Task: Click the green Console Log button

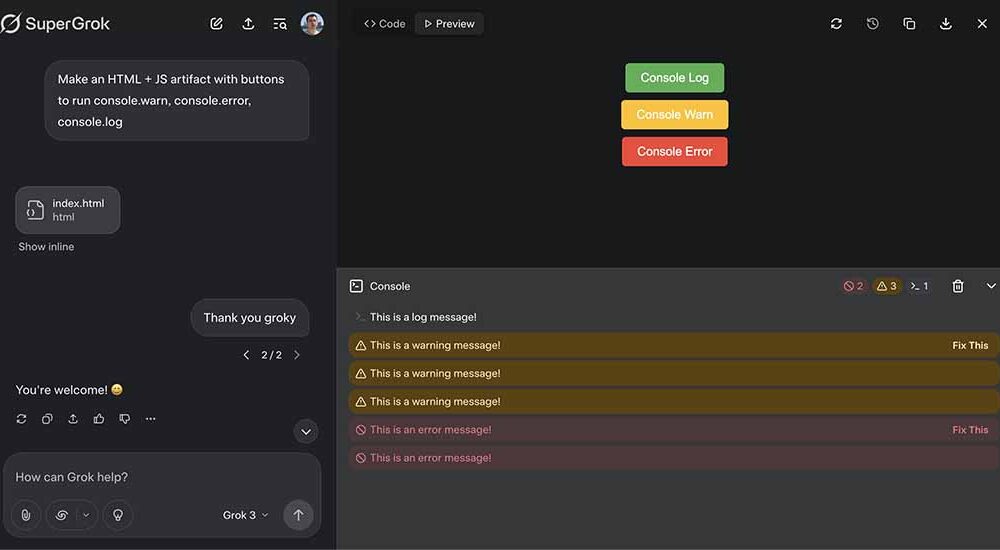Action: (674, 78)
